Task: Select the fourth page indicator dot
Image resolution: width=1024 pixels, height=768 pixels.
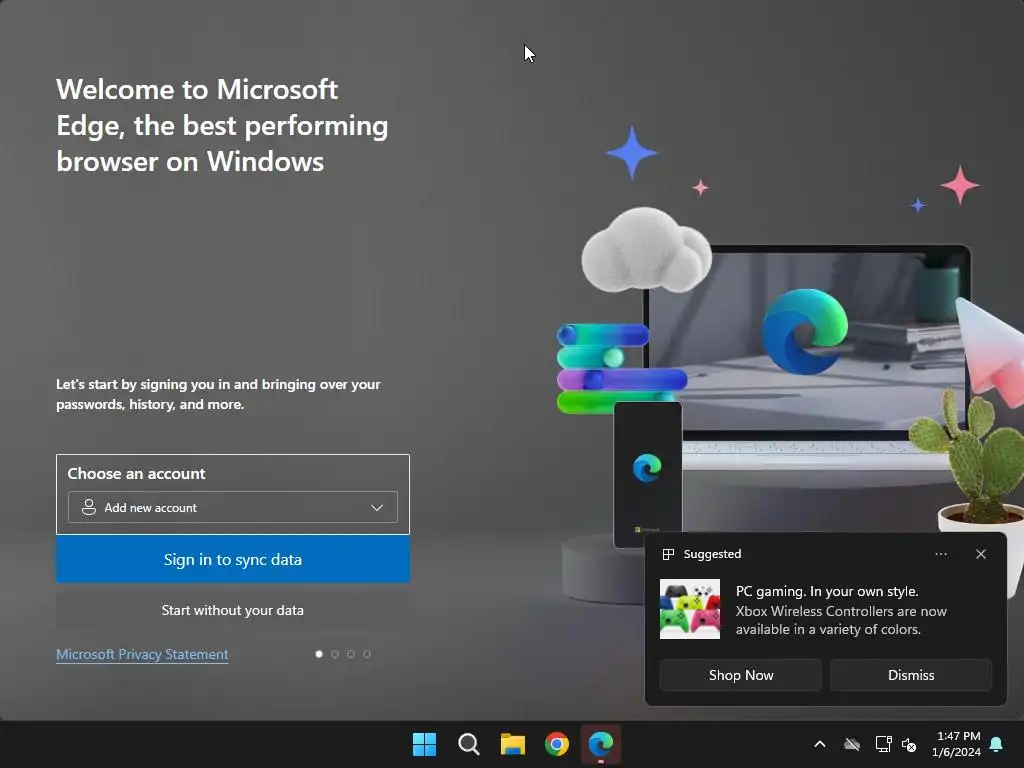Action: pyautogui.click(x=367, y=654)
